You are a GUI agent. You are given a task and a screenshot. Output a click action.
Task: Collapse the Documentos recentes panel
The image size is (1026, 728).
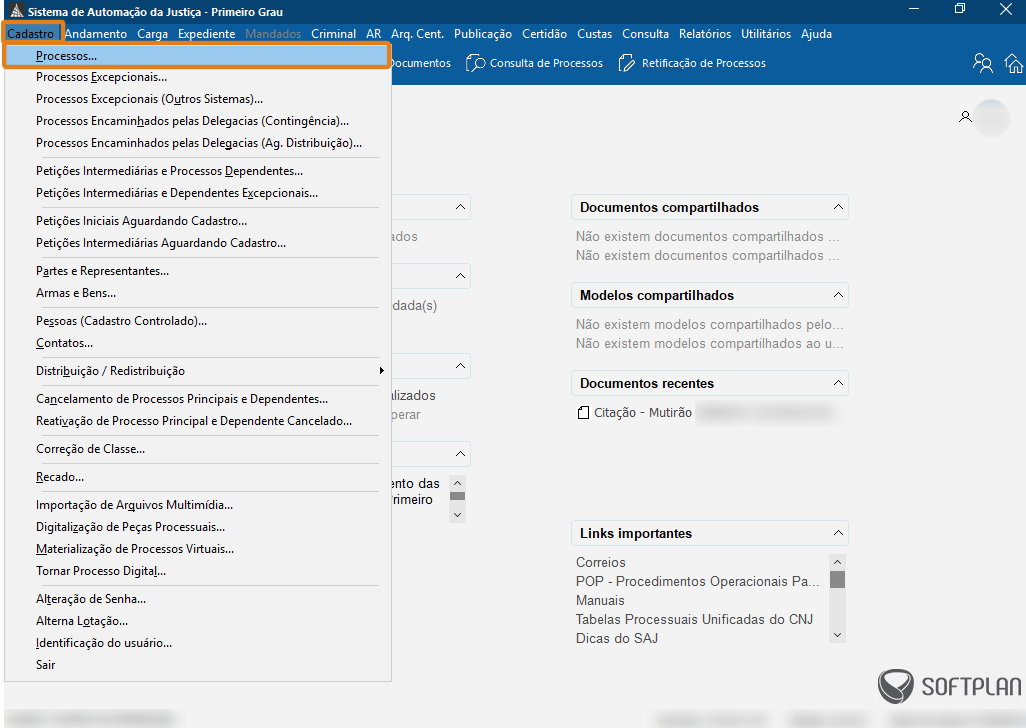point(837,383)
